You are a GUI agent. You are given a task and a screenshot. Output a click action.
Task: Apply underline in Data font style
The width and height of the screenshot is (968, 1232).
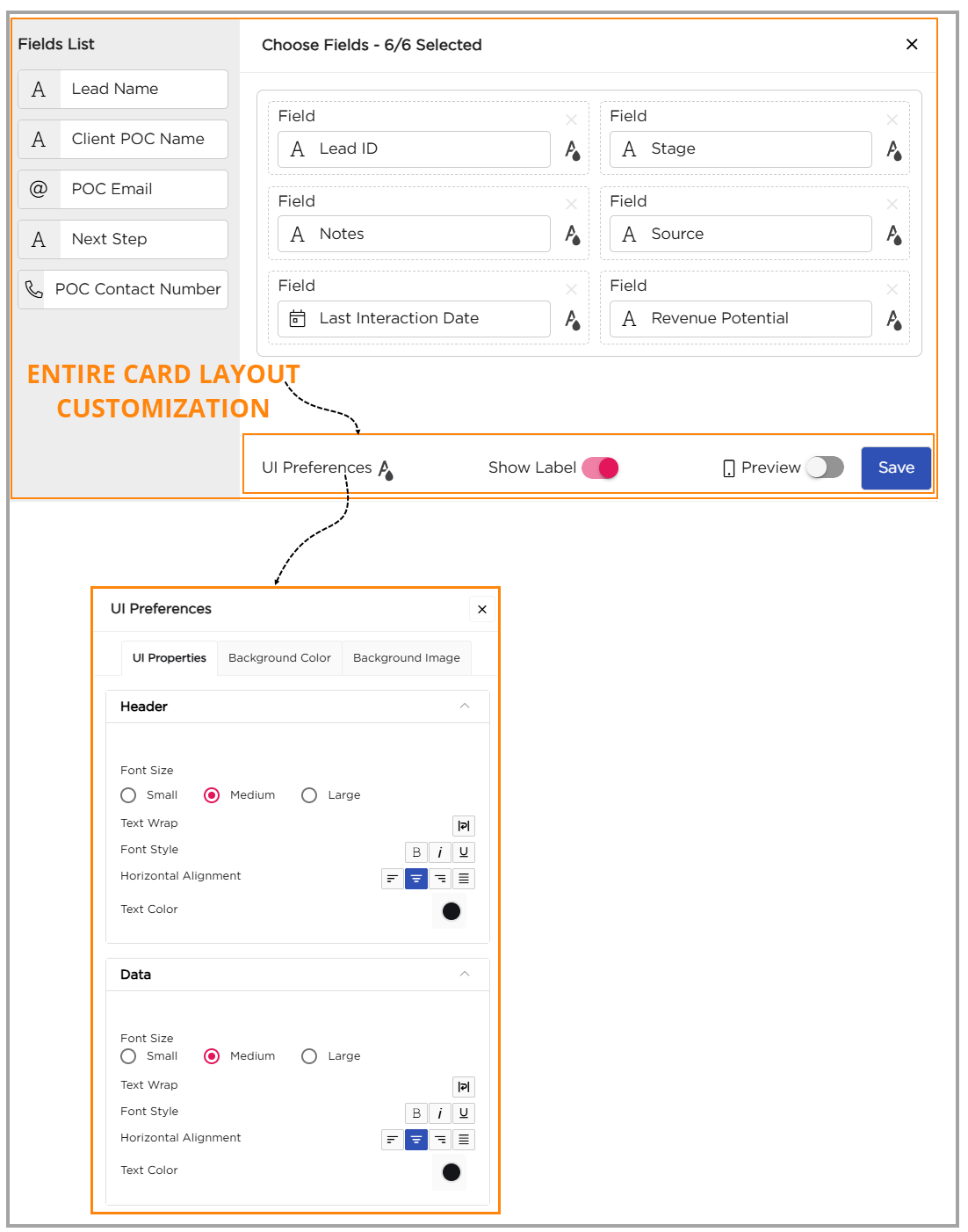click(x=464, y=1113)
